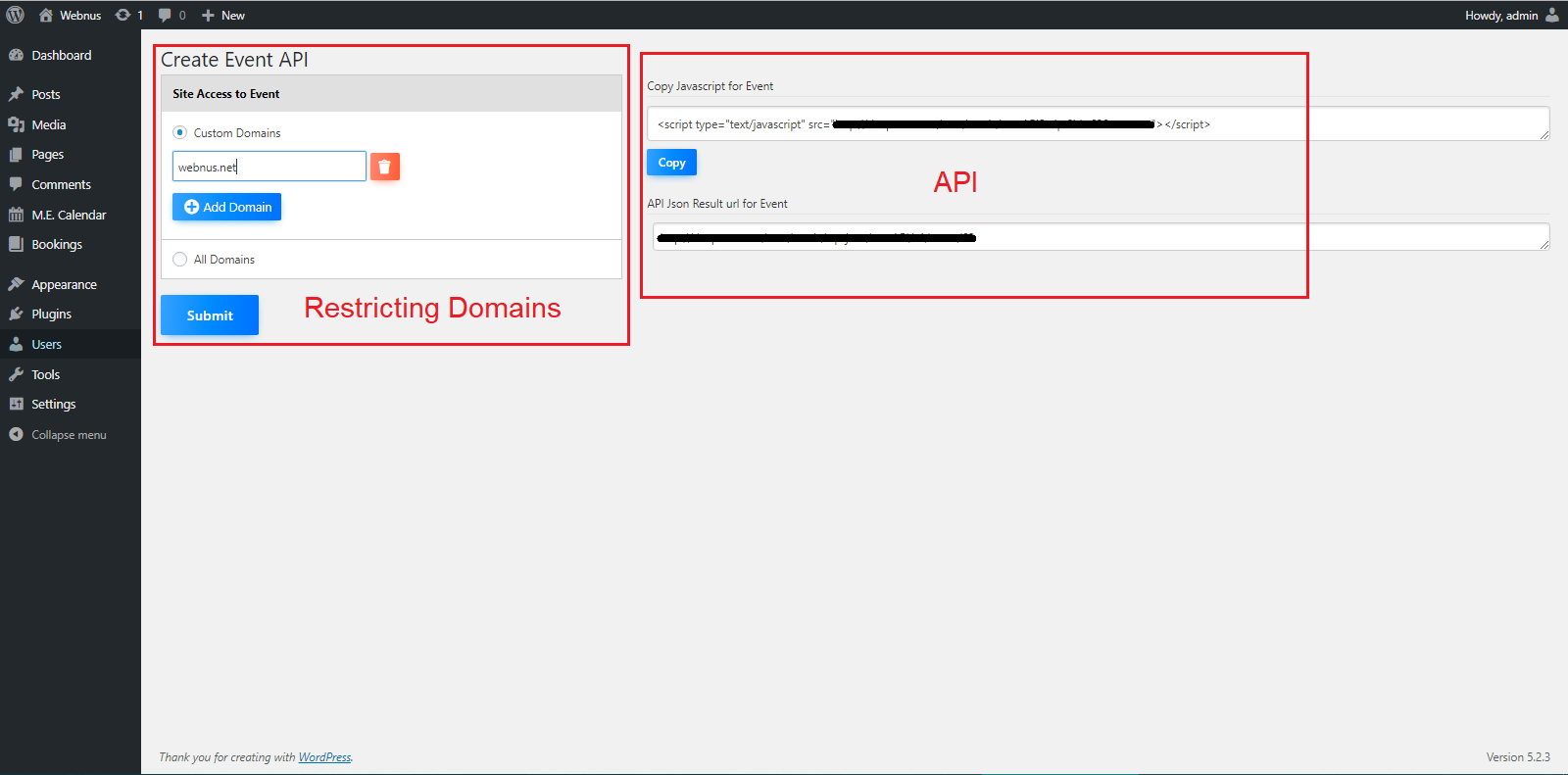This screenshot has width=1568, height=775.
Task: Click the Version 5.2.3 footer text
Action: pos(1518,757)
